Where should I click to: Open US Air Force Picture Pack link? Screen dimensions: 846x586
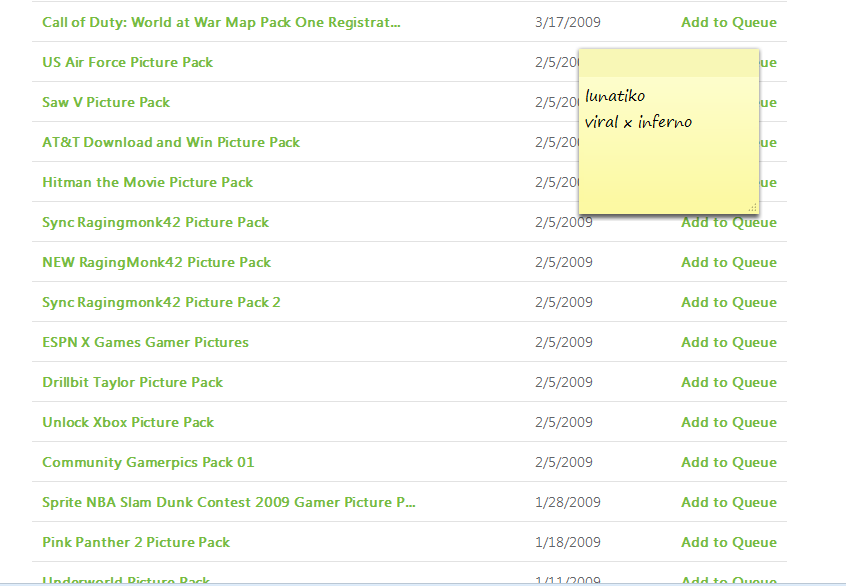[127, 63]
